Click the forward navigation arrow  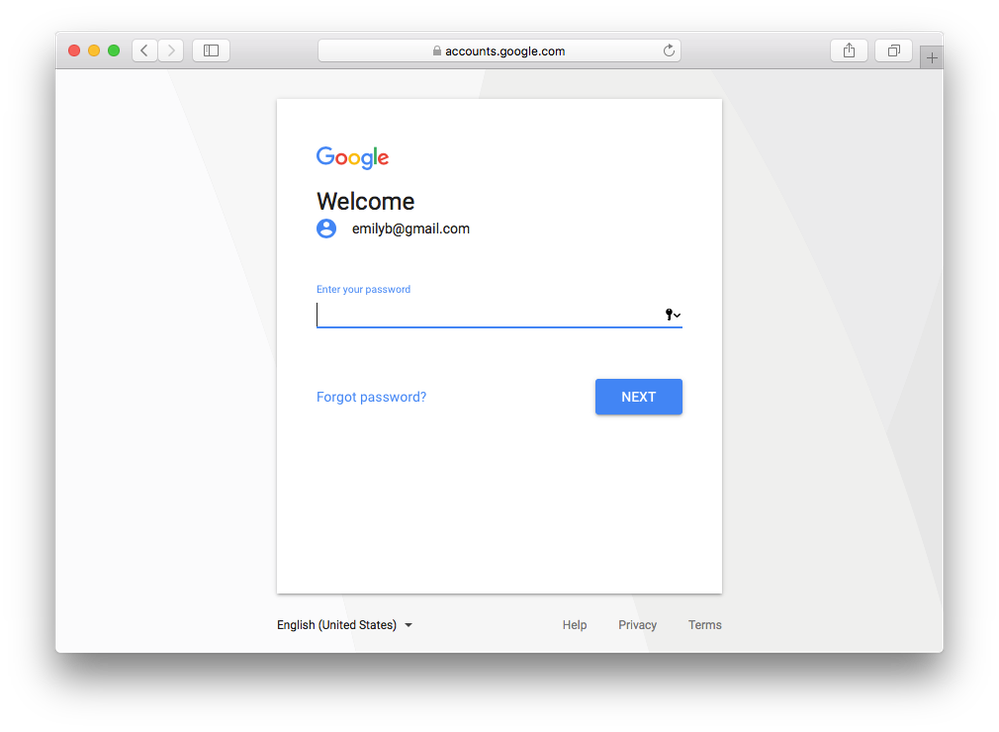coord(171,50)
